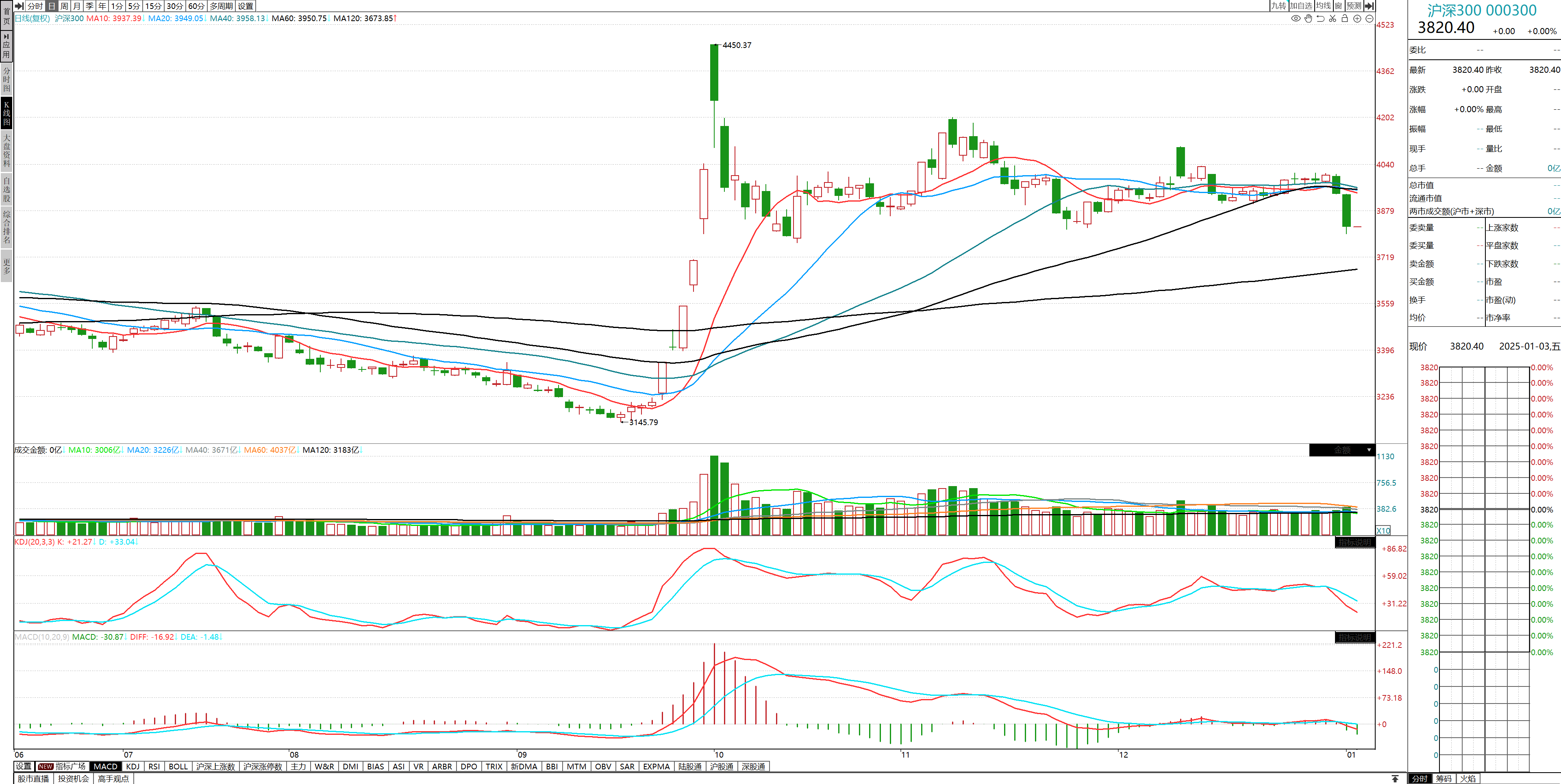Select the hand pan tool icon
Image resolution: width=1561 pixels, height=784 pixels.
[1308, 19]
